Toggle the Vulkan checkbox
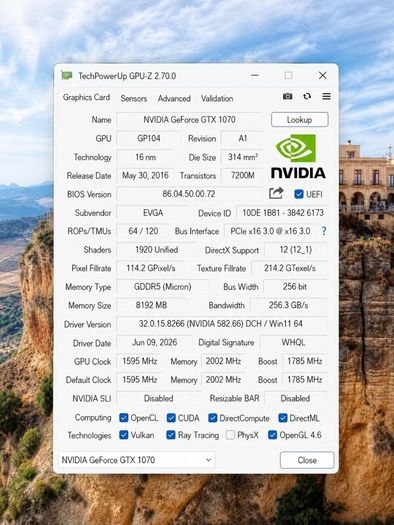 124,435
